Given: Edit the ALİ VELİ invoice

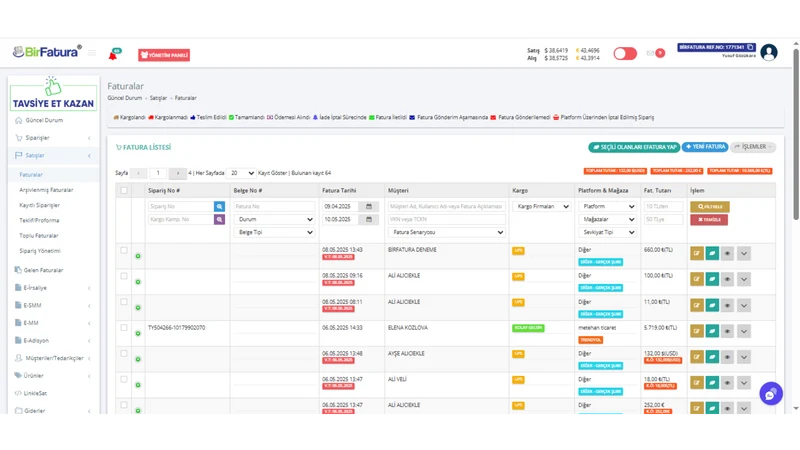Looking at the screenshot, I should [x=696, y=383].
